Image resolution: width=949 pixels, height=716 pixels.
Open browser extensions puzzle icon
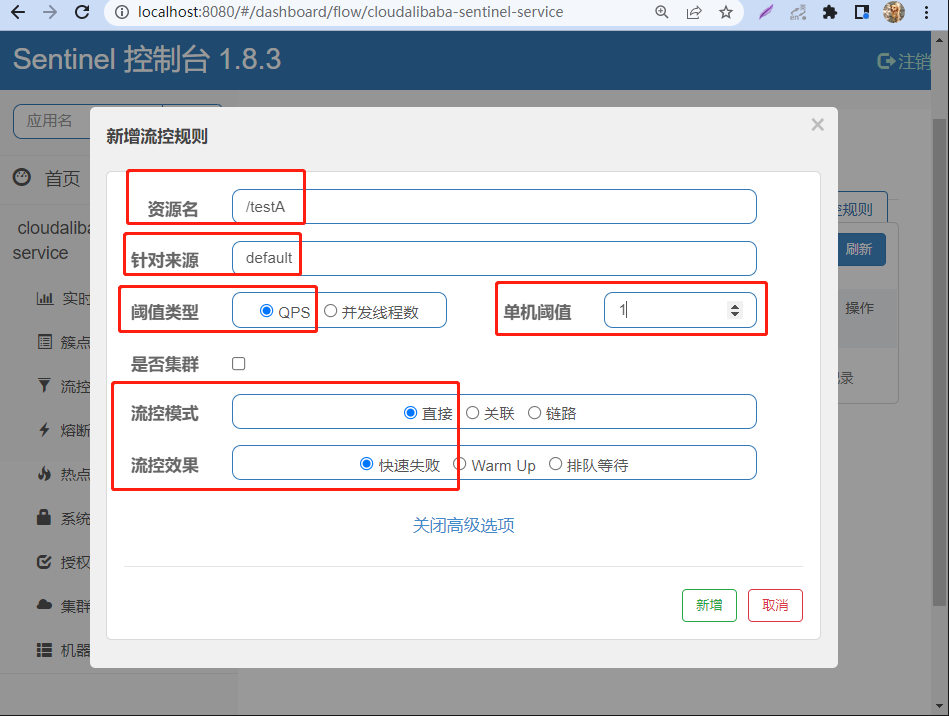(830, 12)
